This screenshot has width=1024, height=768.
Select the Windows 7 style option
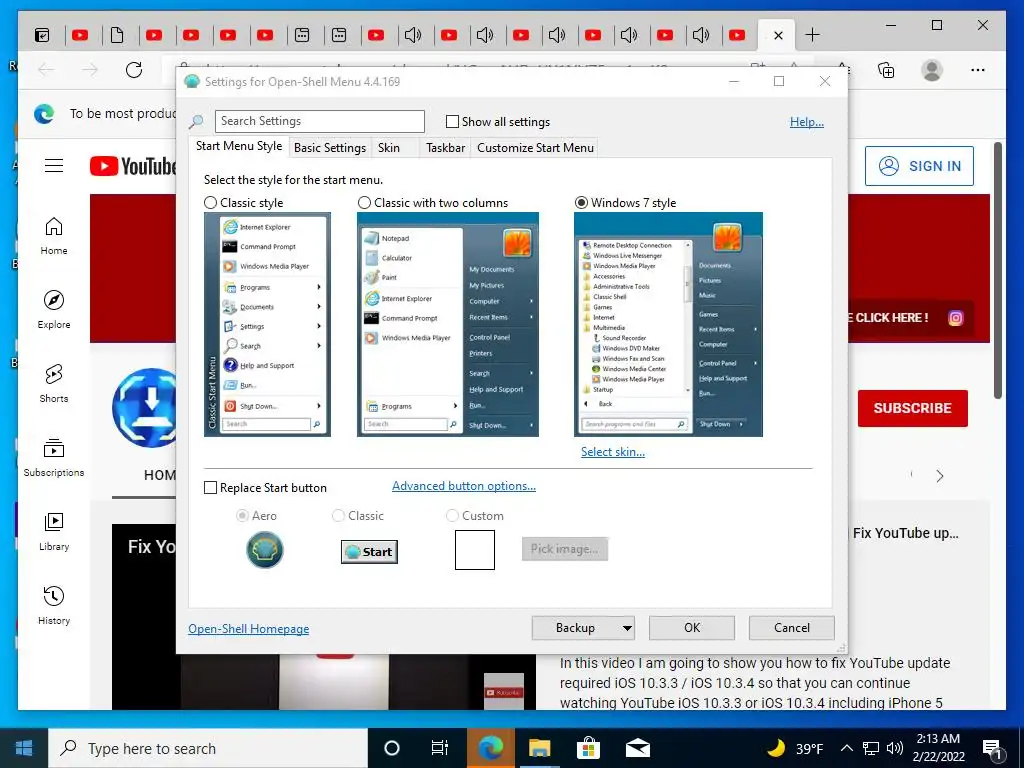581,203
